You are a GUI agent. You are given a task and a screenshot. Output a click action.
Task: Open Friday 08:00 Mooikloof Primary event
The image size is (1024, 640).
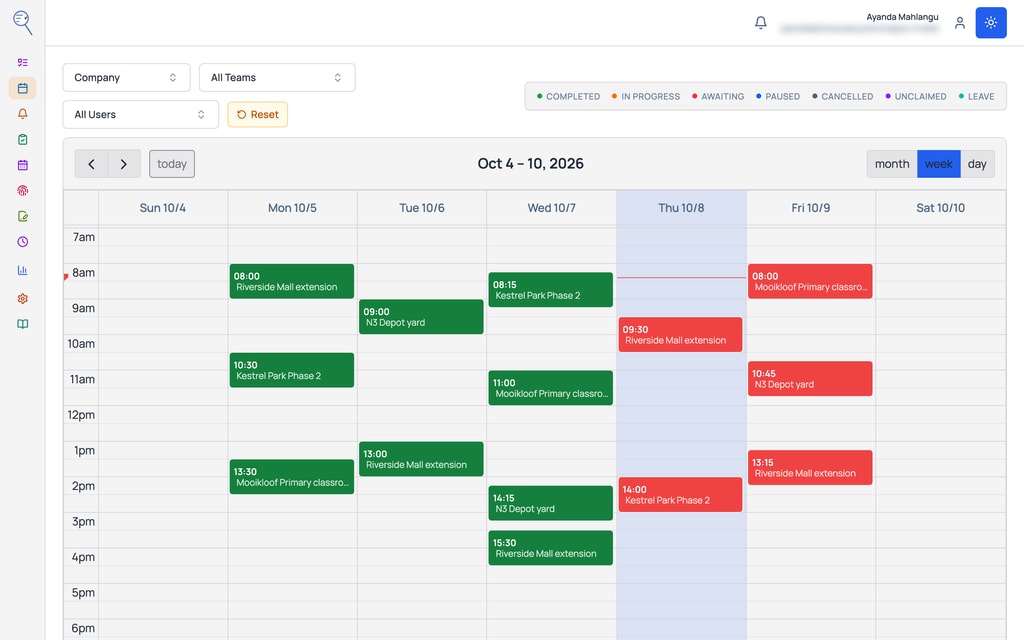[810, 281]
